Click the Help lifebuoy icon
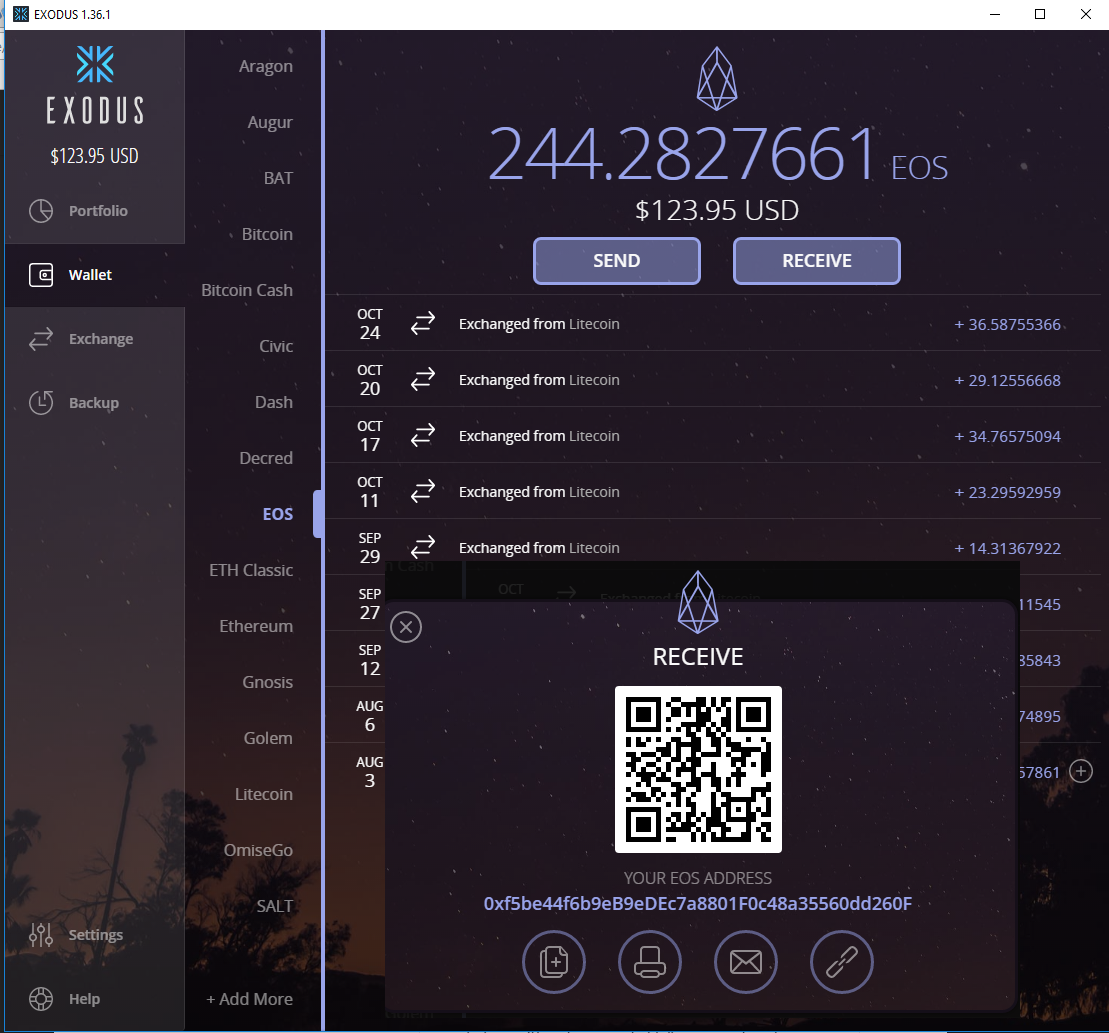Image resolution: width=1109 pixels, height=1033 pixels. (41, 999)
